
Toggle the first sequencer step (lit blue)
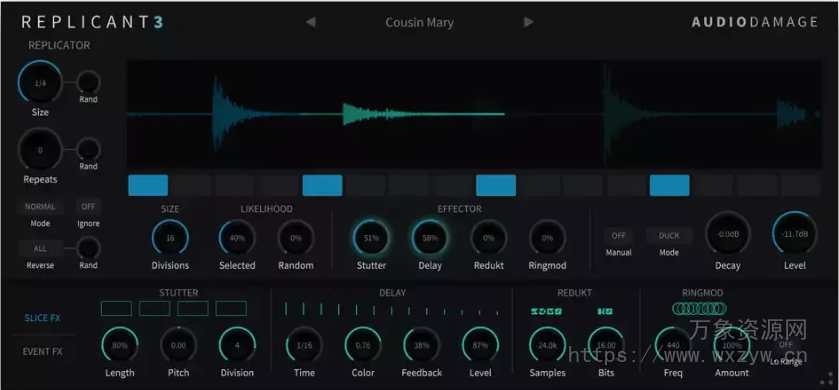coord(148,185)
